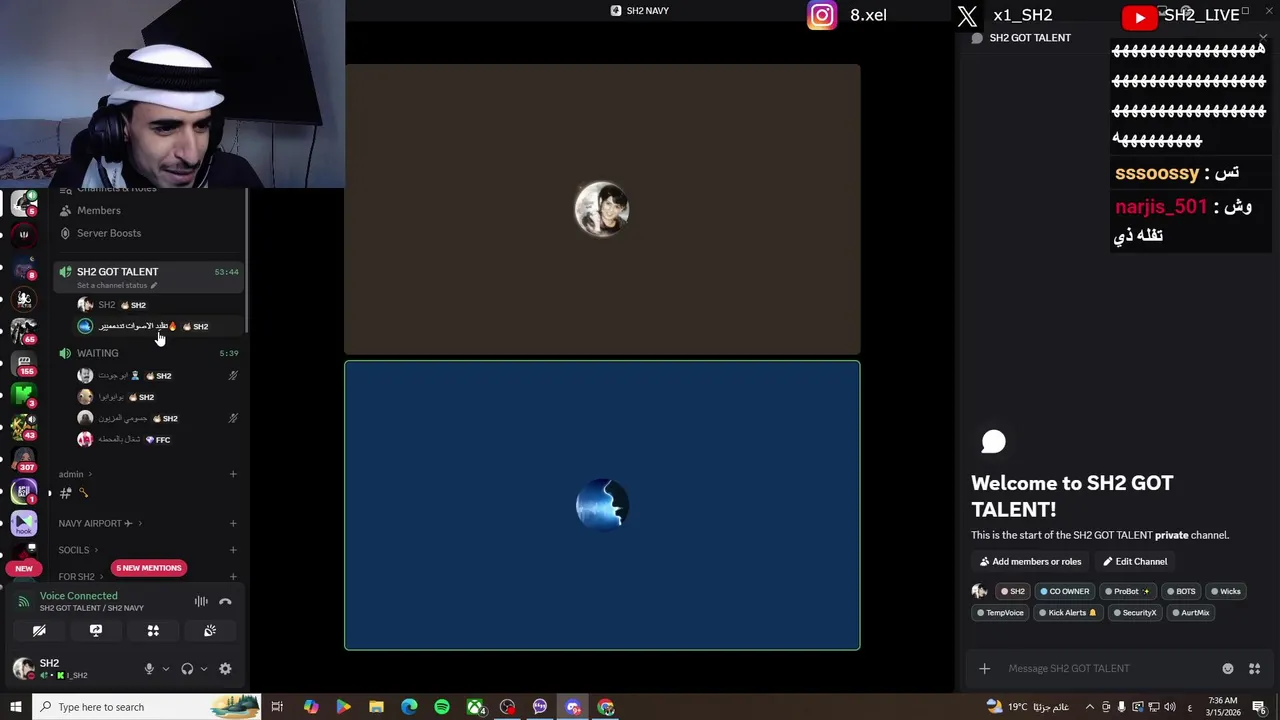Edit channel status pencil under SH2 GOT TALENT
Image resolution: width=1280 pixels, height=720 pixels.
pyautogui.click(x=153, y=285)
